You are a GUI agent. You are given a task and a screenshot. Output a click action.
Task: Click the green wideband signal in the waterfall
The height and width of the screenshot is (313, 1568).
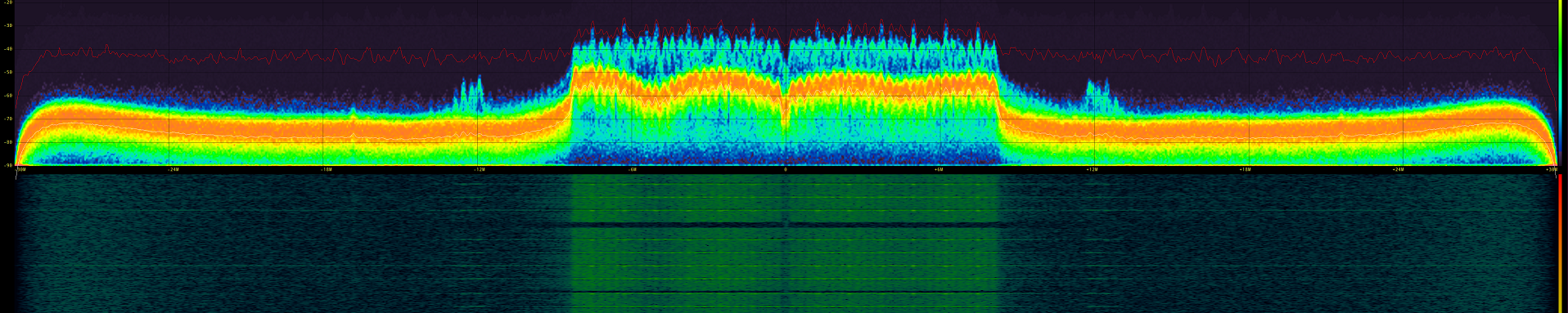(x=786, y=243)
